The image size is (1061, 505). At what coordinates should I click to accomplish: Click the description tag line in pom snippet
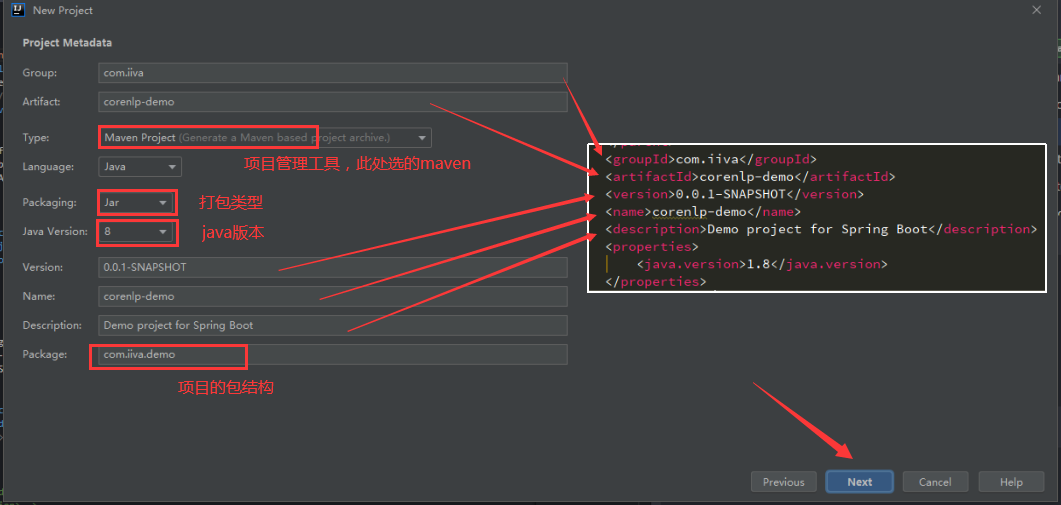tap(821, 229)
